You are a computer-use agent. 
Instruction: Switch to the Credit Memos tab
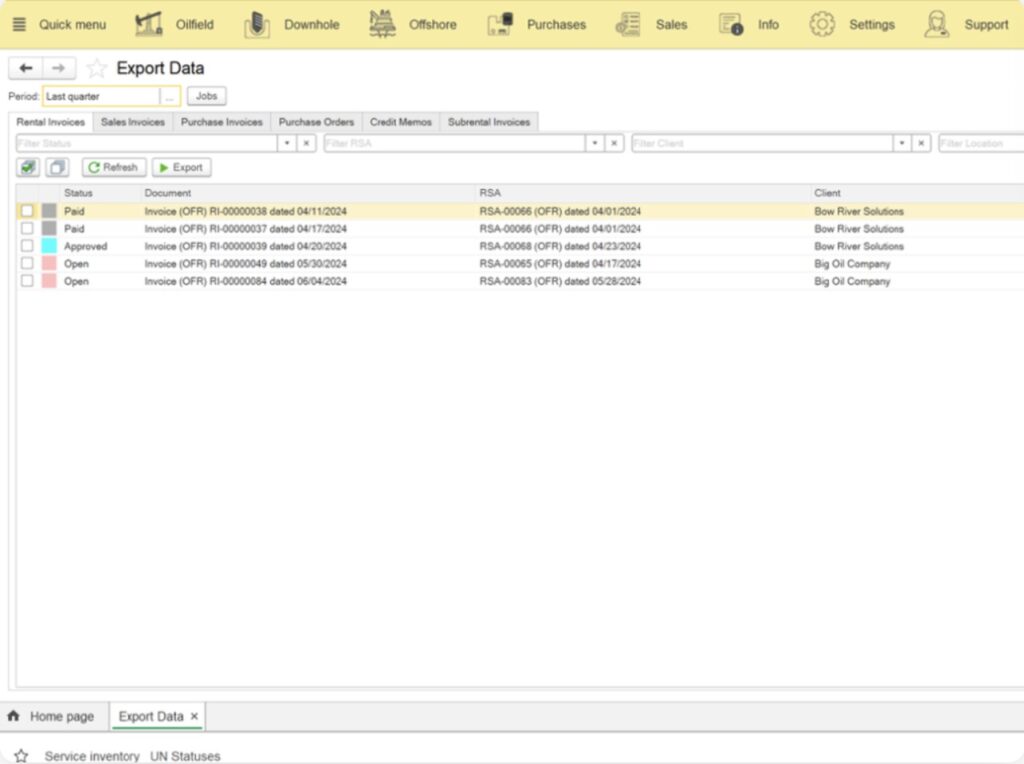pos(400,122)
